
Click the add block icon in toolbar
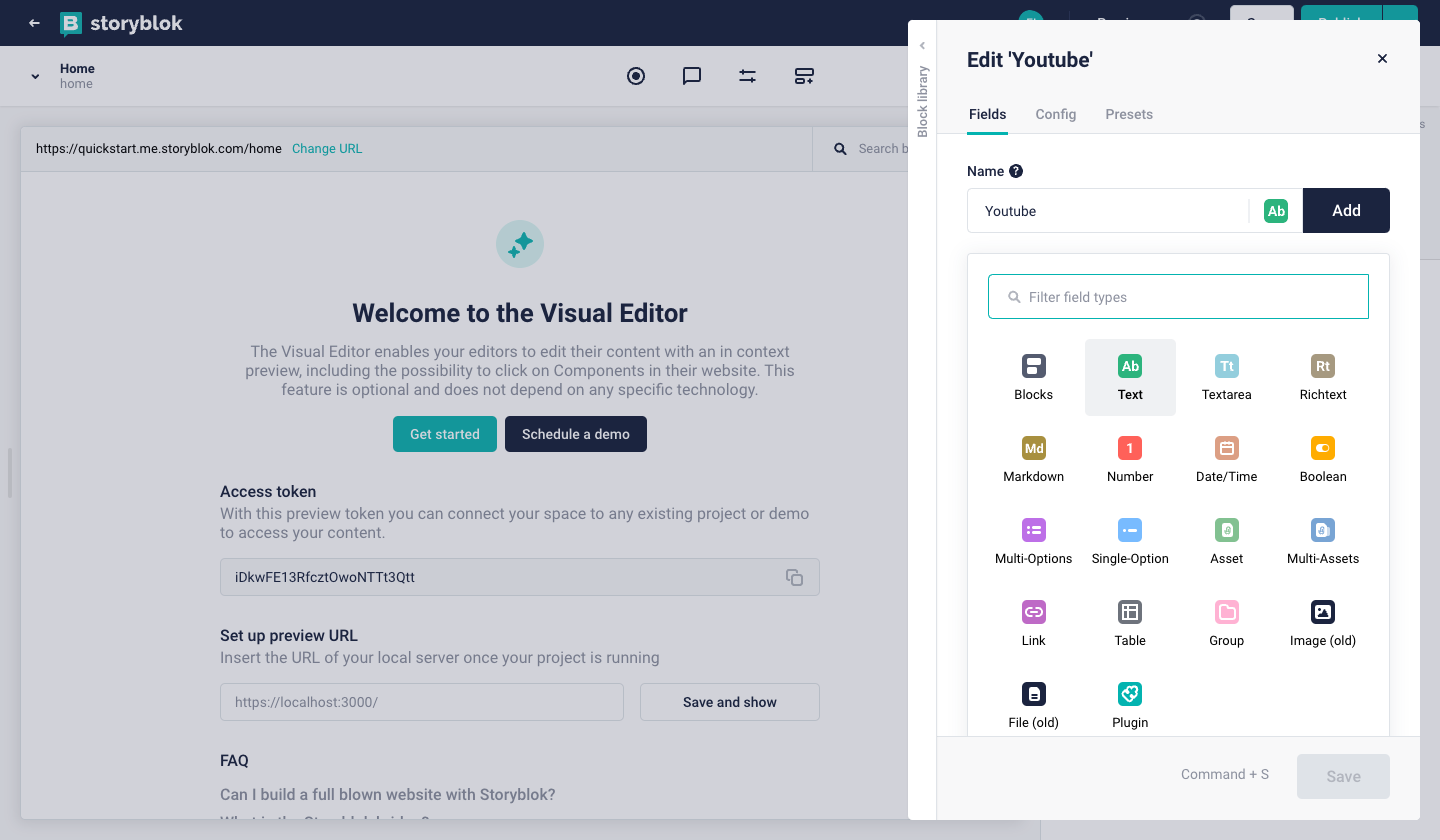click(x=804, y=76)
